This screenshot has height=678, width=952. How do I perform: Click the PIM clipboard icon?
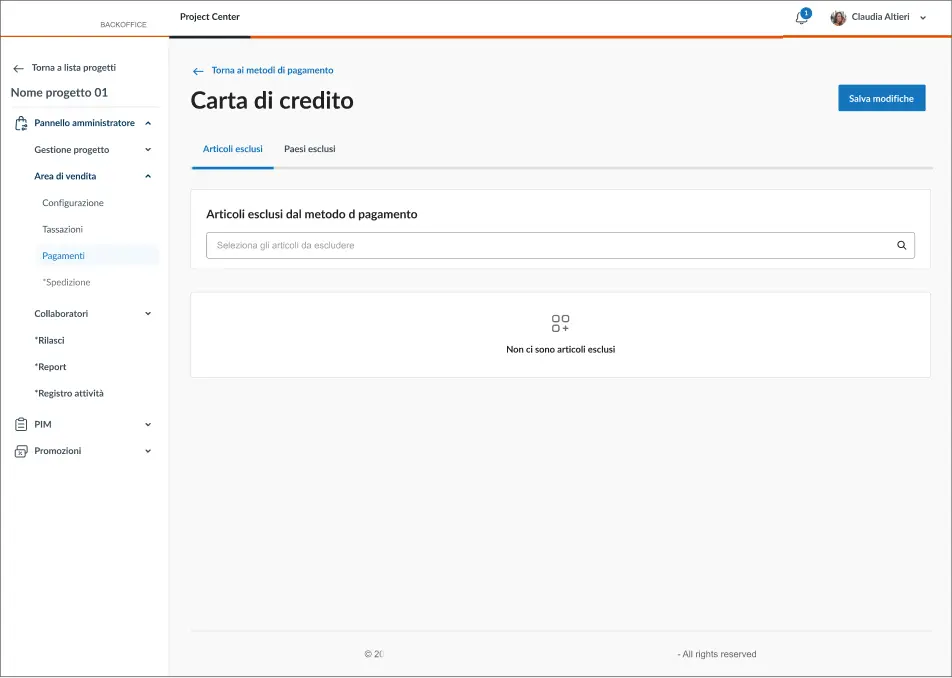[x=21, y=424]
